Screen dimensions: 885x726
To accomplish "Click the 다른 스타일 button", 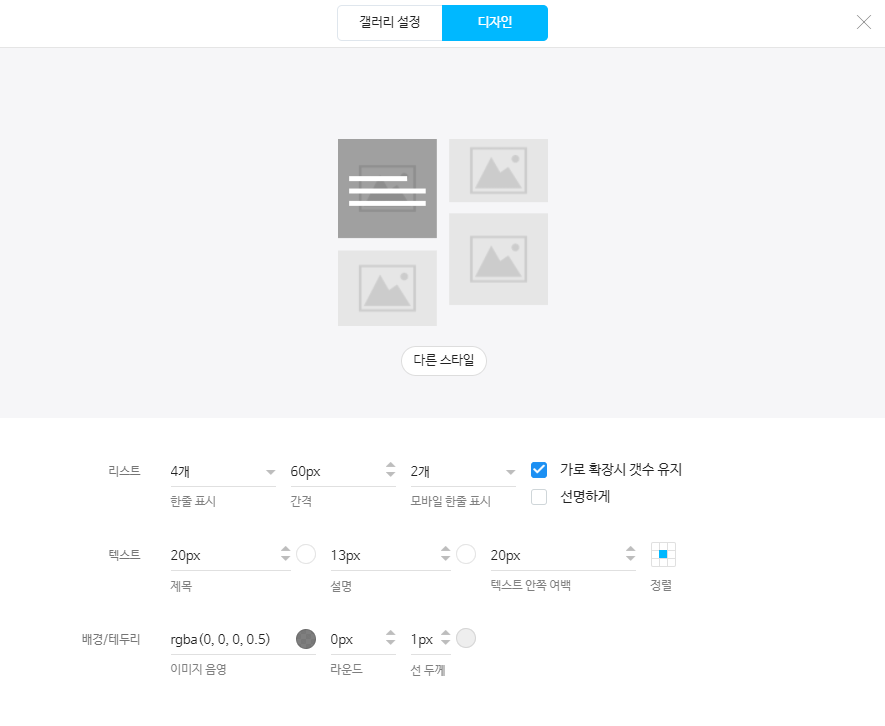I will pos(444,360).
